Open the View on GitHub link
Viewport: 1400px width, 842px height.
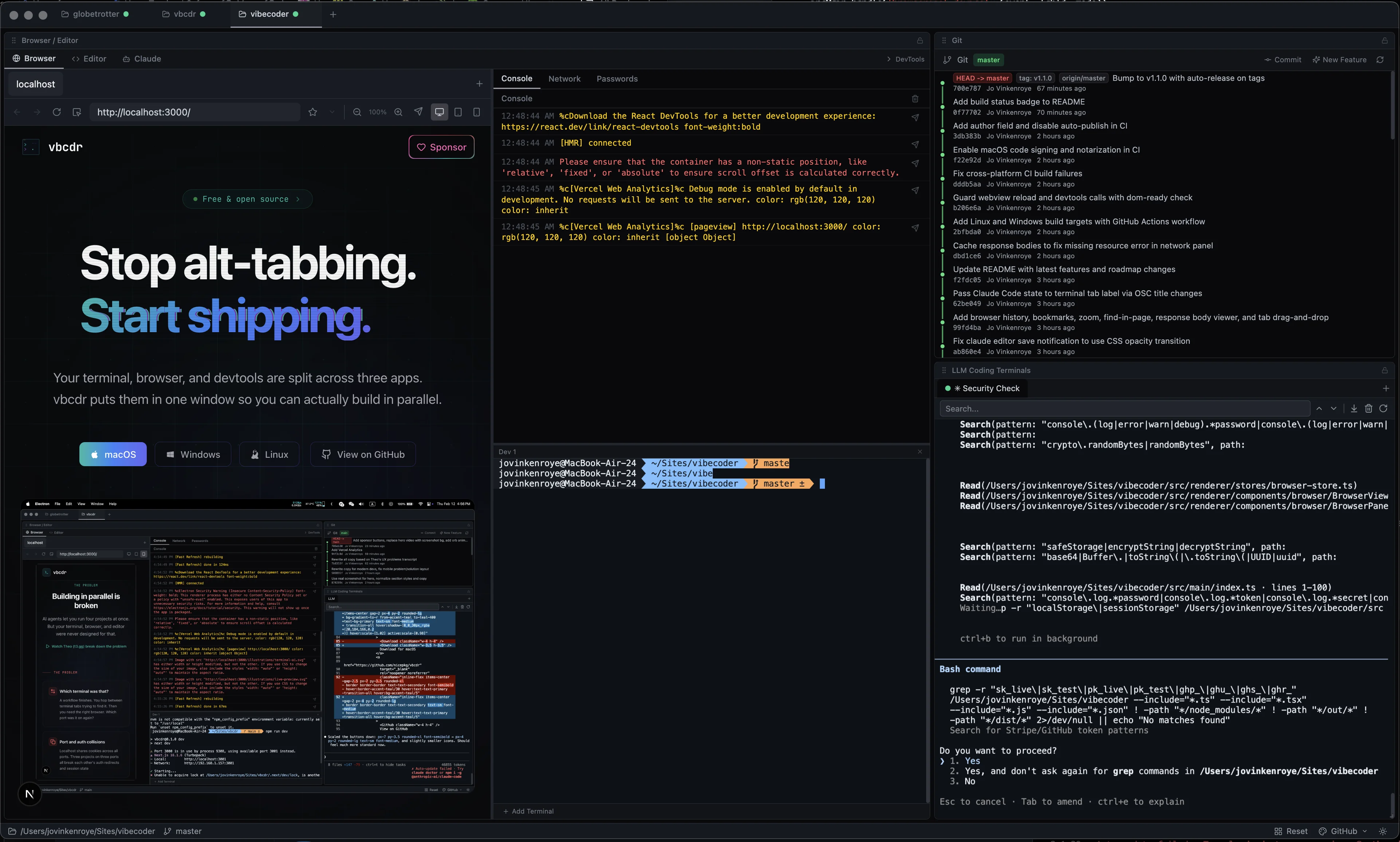(x=363, y=454)
